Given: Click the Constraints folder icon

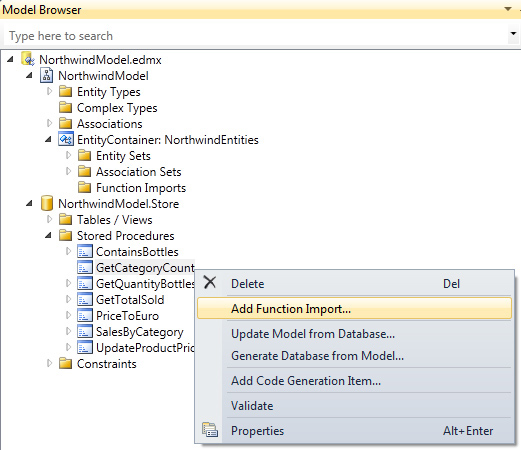Looking at the screenshot, I should [x=65, y=363].
